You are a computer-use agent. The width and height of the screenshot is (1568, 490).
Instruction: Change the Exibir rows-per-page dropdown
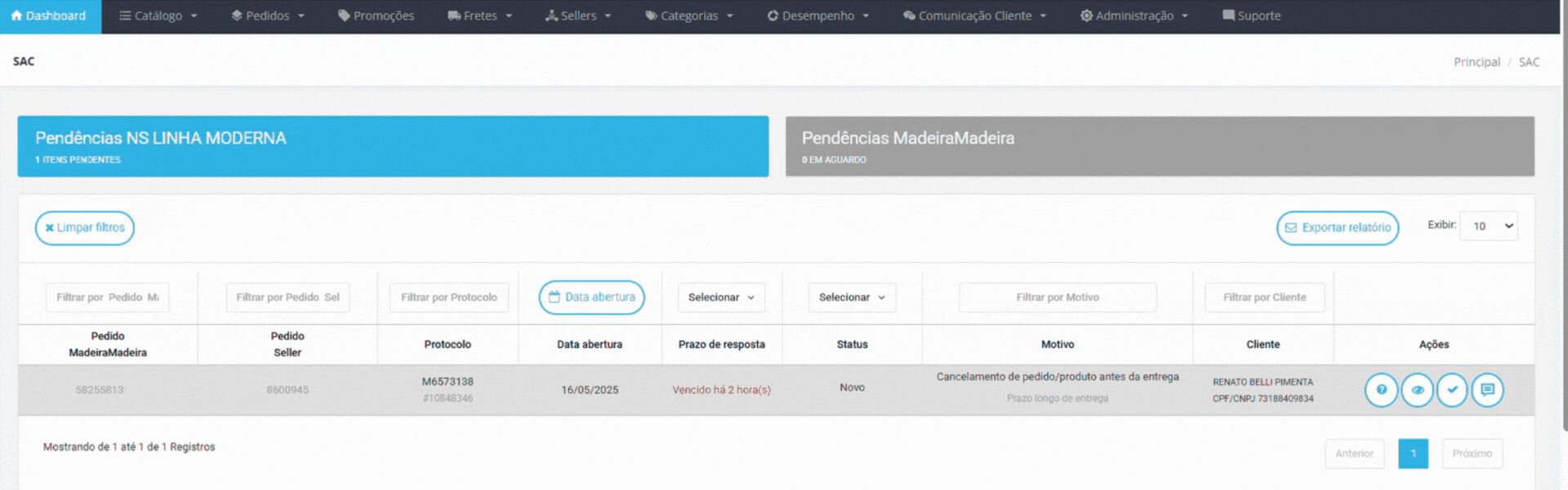click(1489, 226)
